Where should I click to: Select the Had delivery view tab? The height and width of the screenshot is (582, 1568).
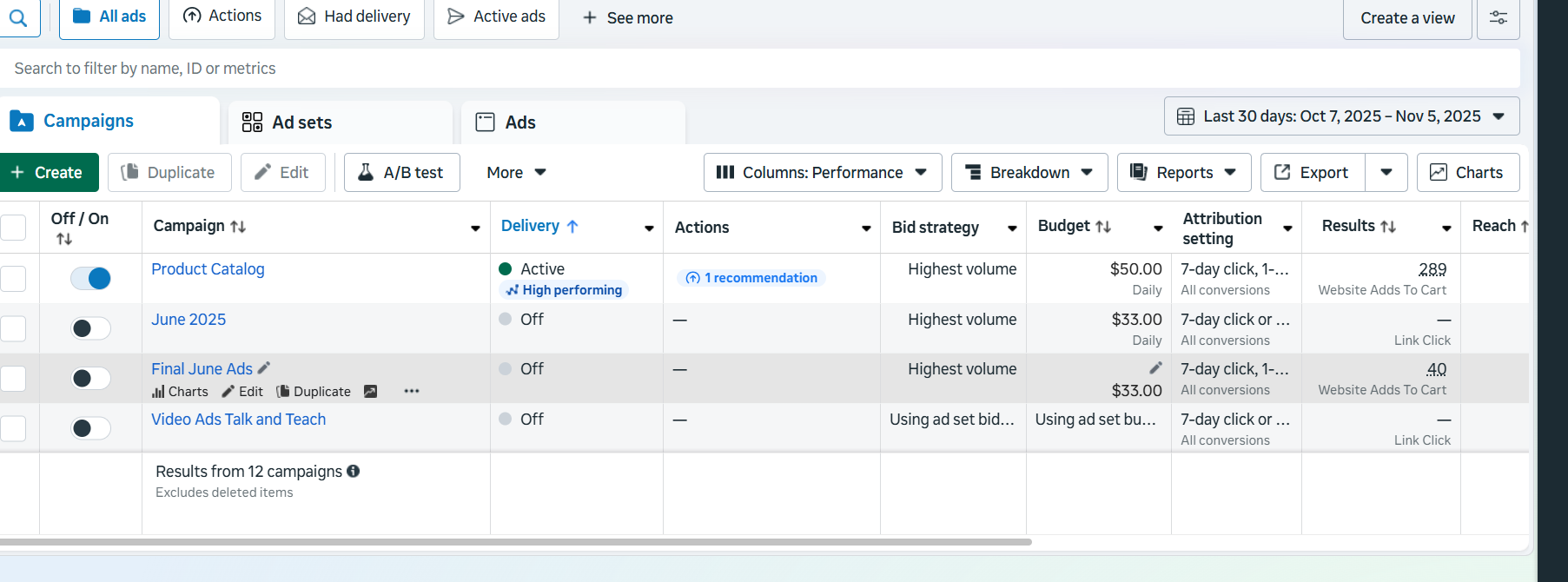point(354,17)
